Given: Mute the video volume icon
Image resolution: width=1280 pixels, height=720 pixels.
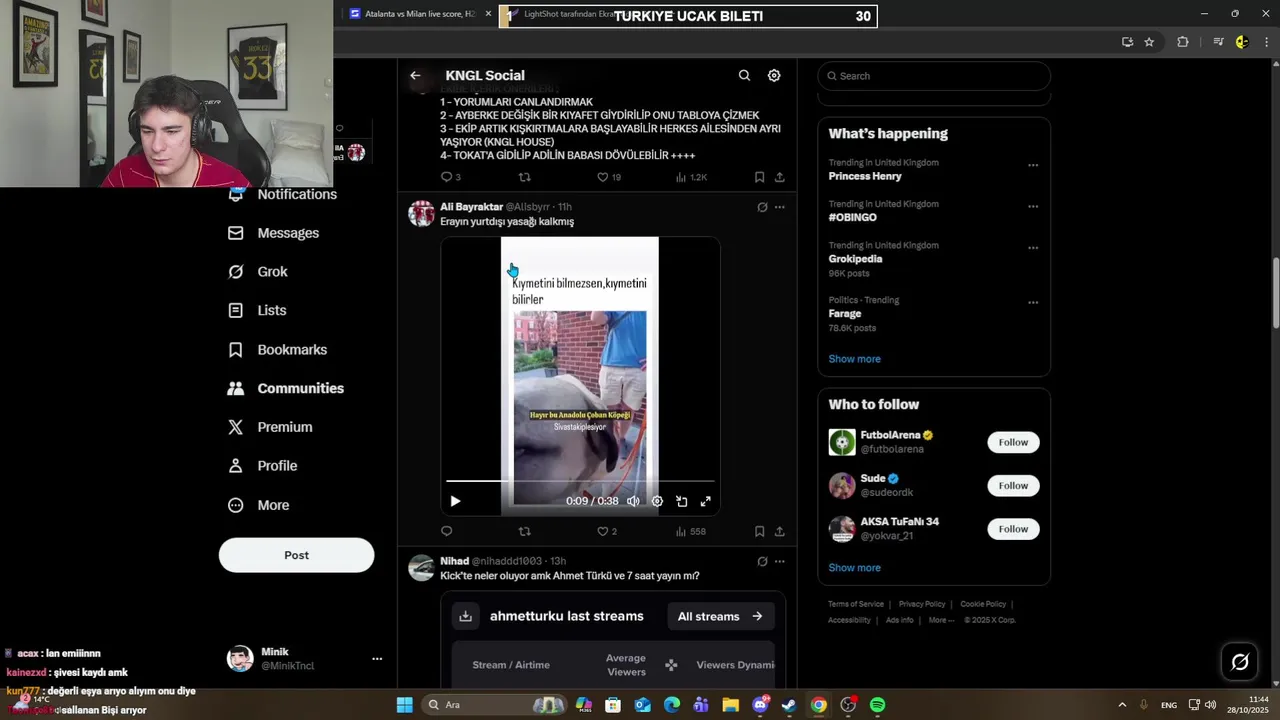Looking at the screenshot, I should 633,501.
